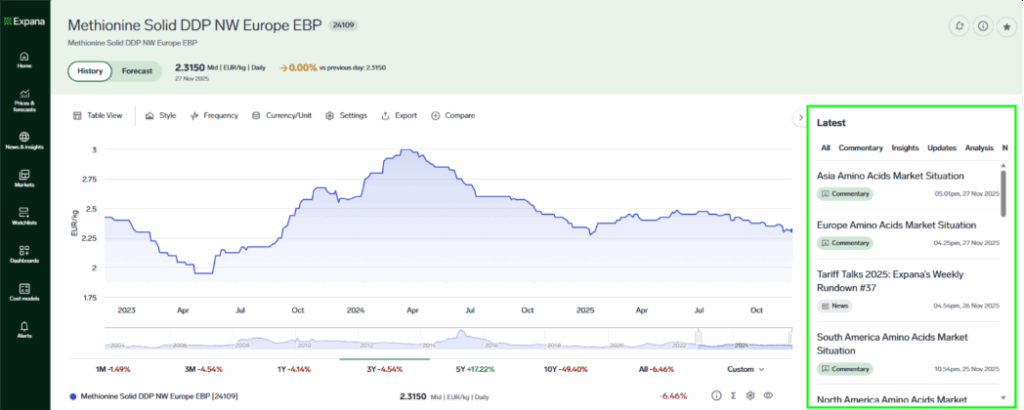This screenshot has width=1024, height=410.
Task: Open Frequency options
Action: 214,116
